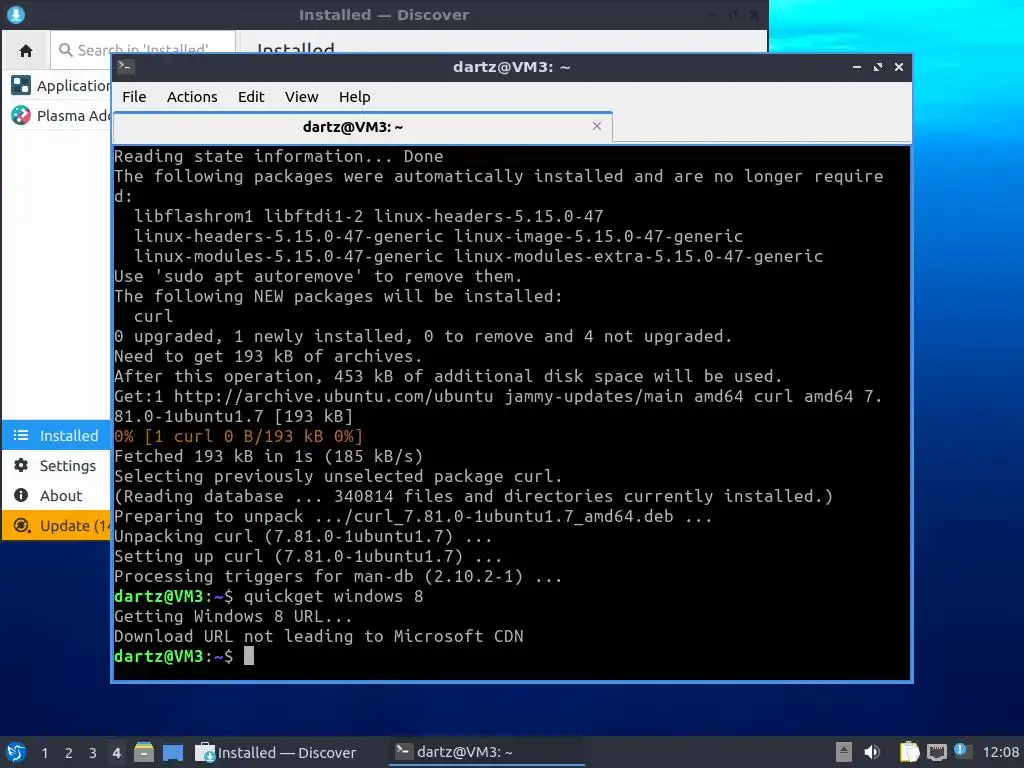Open the clipboard manager tray icon
Image resolution: width=1024 pixels, height=768 pixels.
point(909,752)
